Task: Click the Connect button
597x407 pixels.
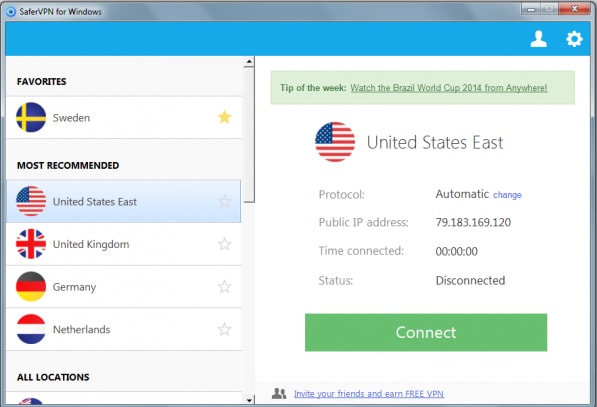Action: click(x=426, y=332)
